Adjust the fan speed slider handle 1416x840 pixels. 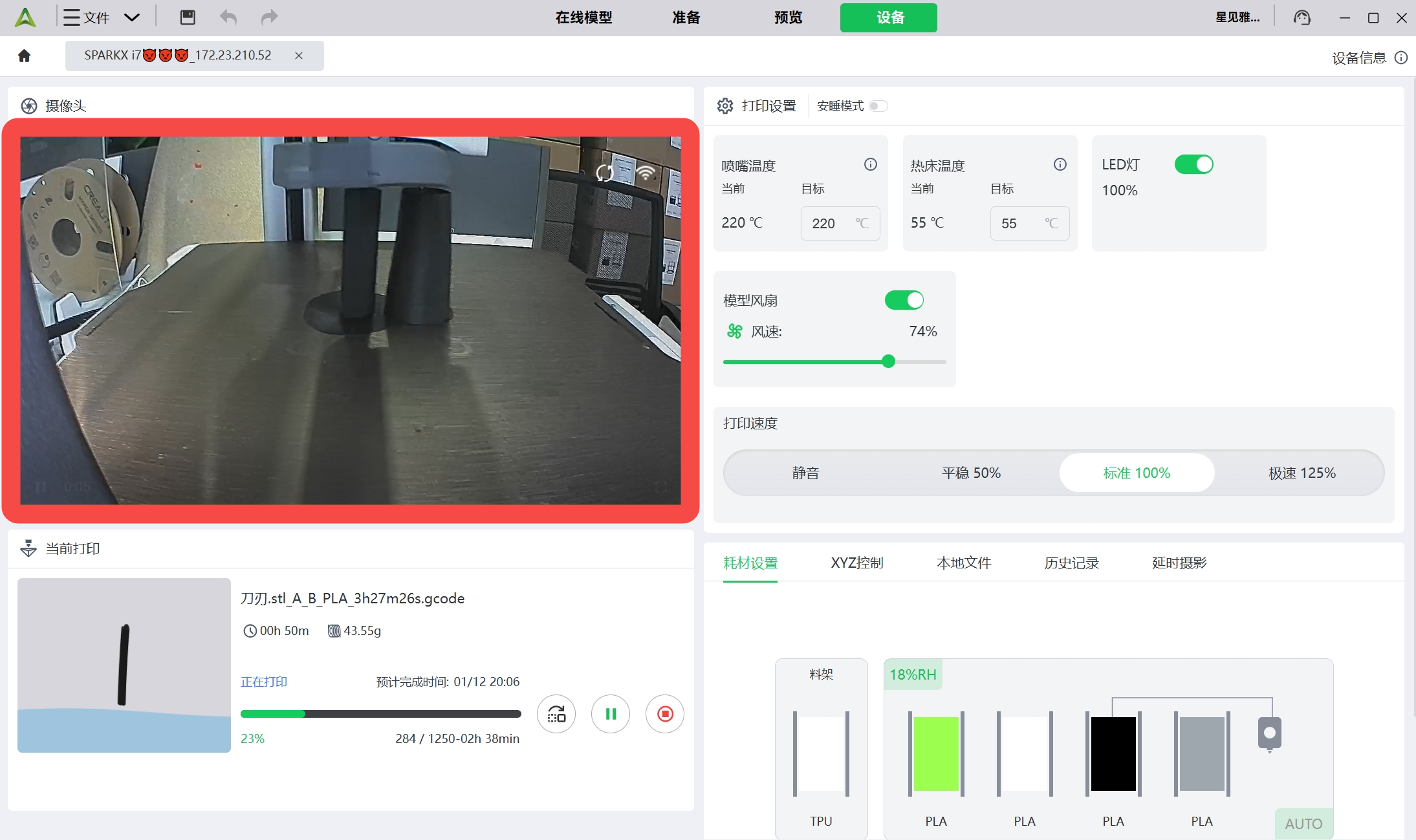[x=889, y=361]
